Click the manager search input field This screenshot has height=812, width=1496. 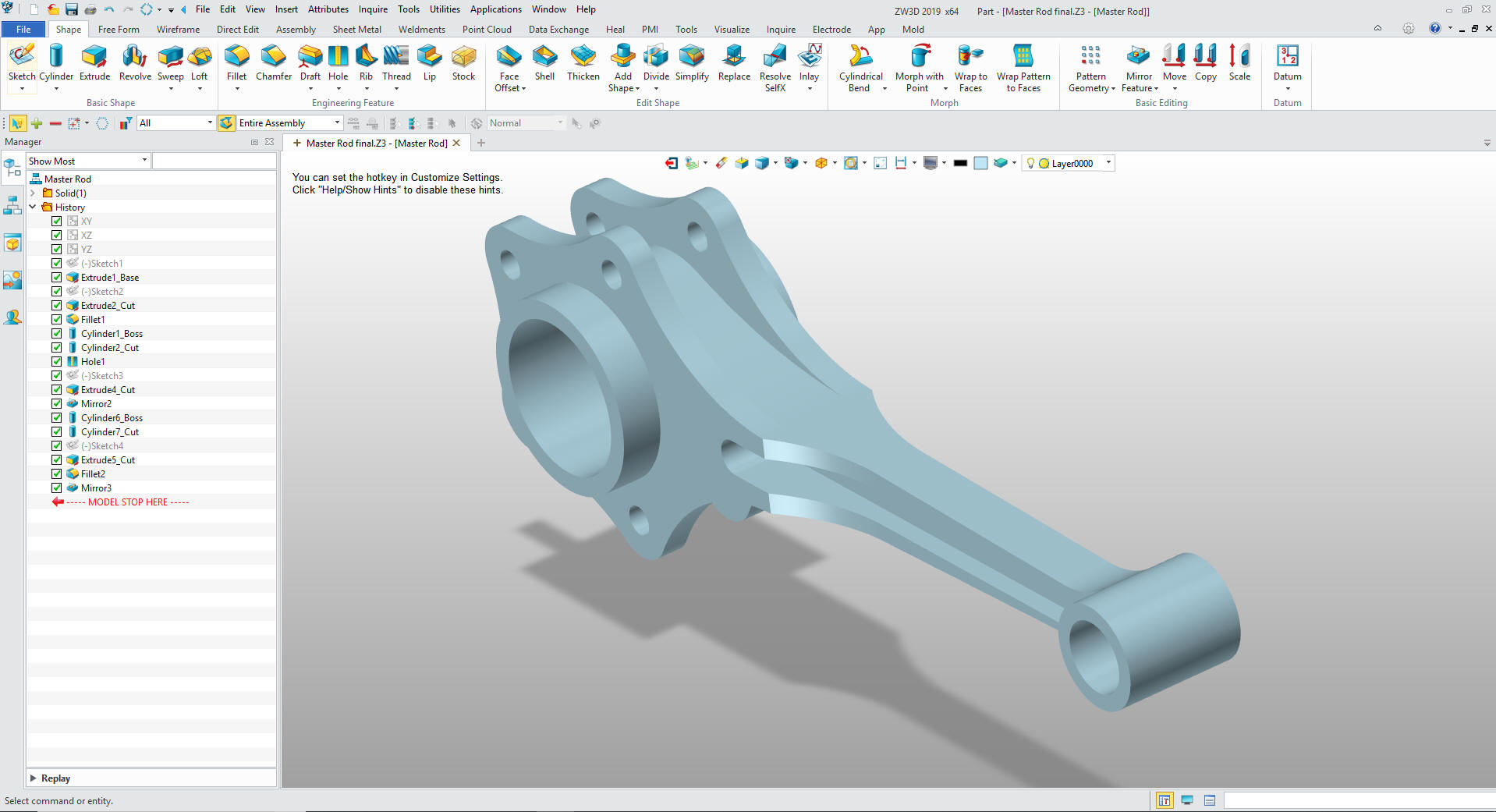[214, 161]
